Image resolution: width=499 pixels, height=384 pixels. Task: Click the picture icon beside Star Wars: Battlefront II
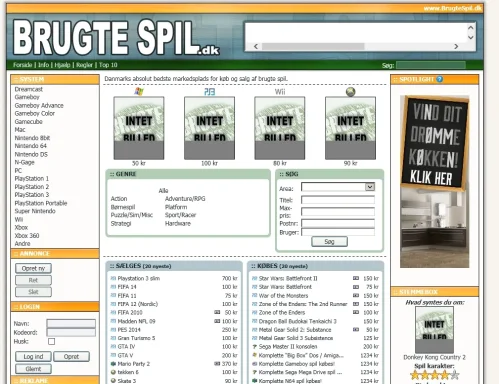[356, 278]
